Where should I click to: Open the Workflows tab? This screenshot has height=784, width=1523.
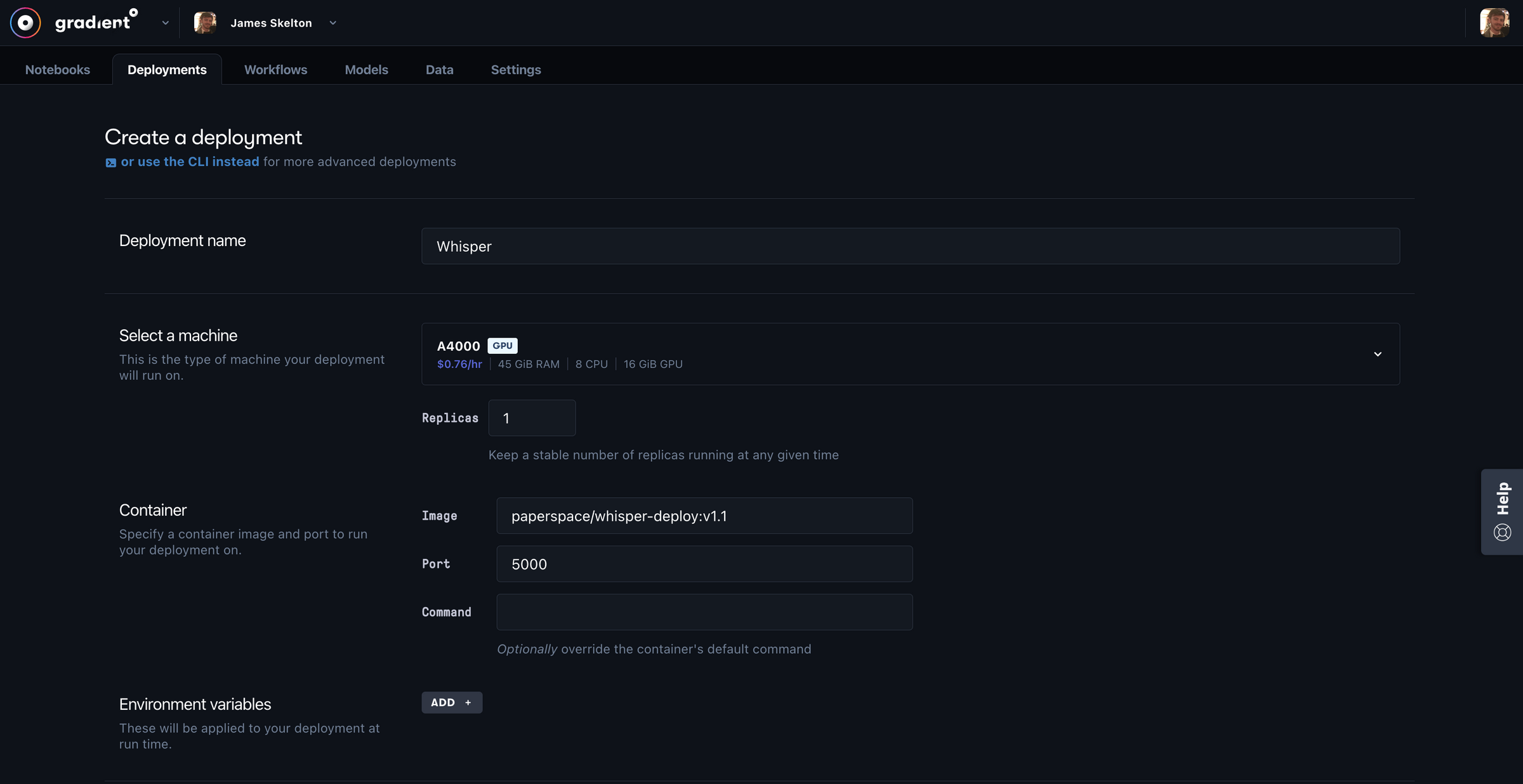(275, 70)
